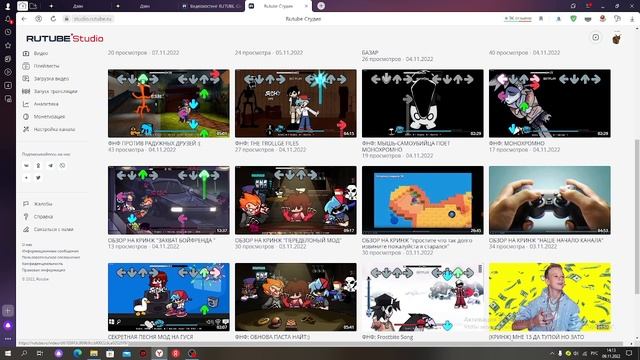Image resolution: width=640 pixels, height=360 pixels.
Task: Select the Rutube Студия tab
Action: (278, 6)
